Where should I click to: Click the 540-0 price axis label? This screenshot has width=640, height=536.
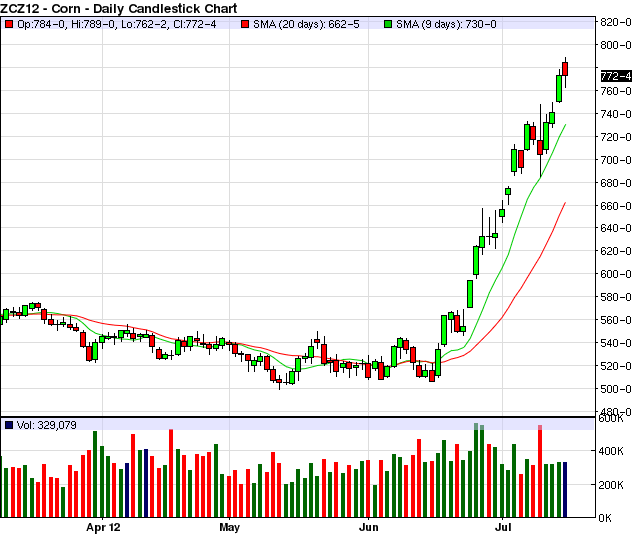click(616, 343)
